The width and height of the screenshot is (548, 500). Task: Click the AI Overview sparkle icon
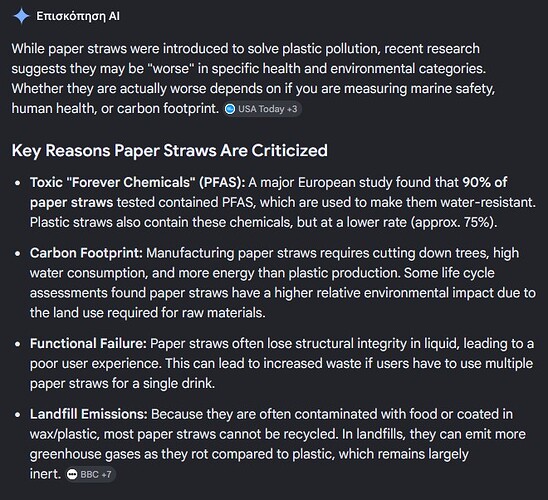click(x=21, y=16)
